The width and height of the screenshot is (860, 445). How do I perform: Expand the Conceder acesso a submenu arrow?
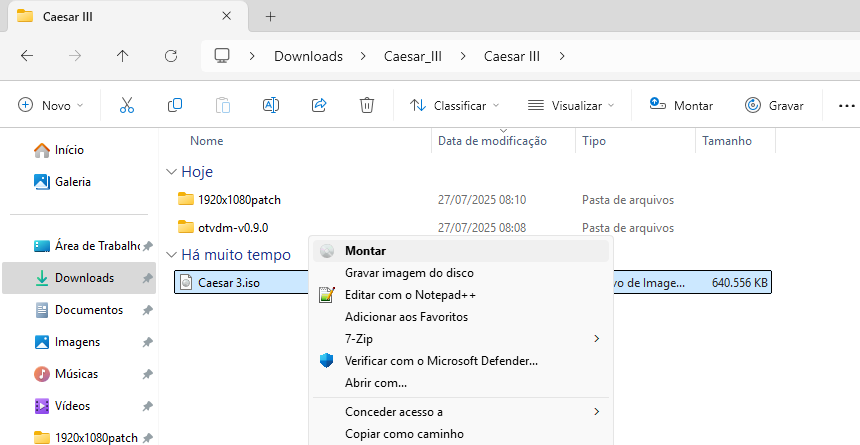[597, 412]
